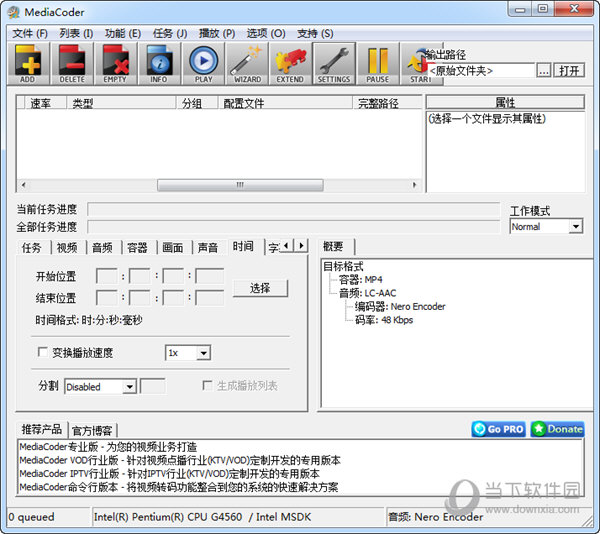Click the 类型 column header
Viewport: 600px width, 534px height.
tap(121, 103)
